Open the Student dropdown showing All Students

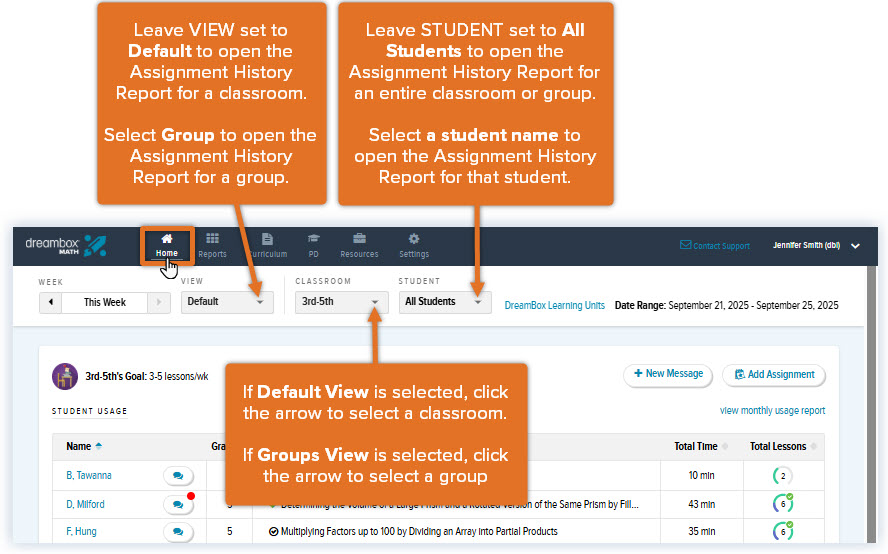pos(445,302)
